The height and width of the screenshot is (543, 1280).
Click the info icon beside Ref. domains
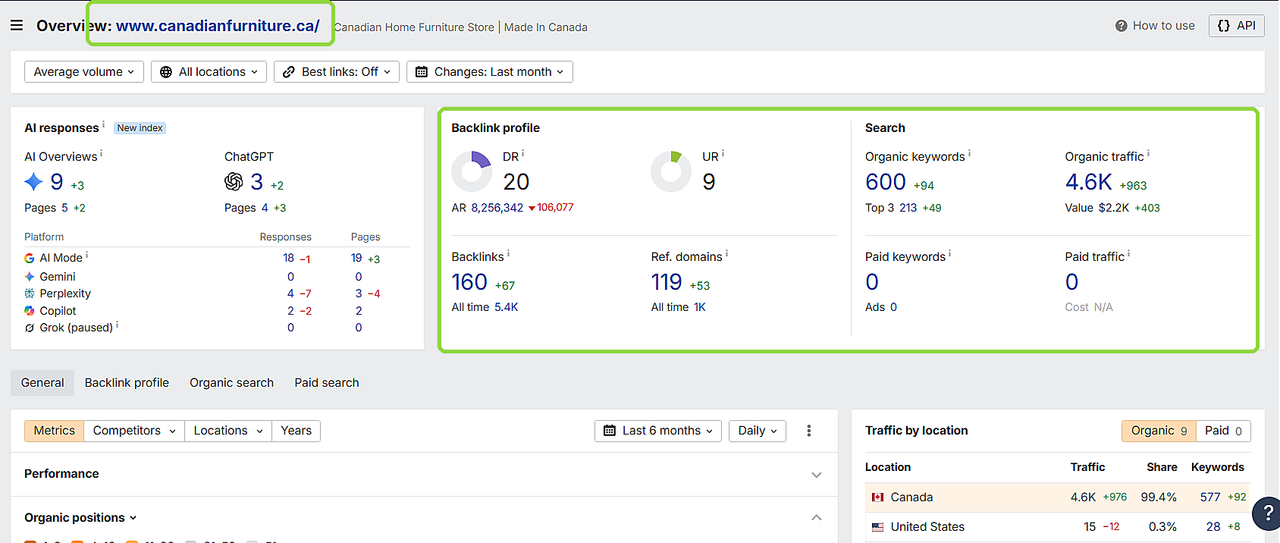(x=727, y=255)
